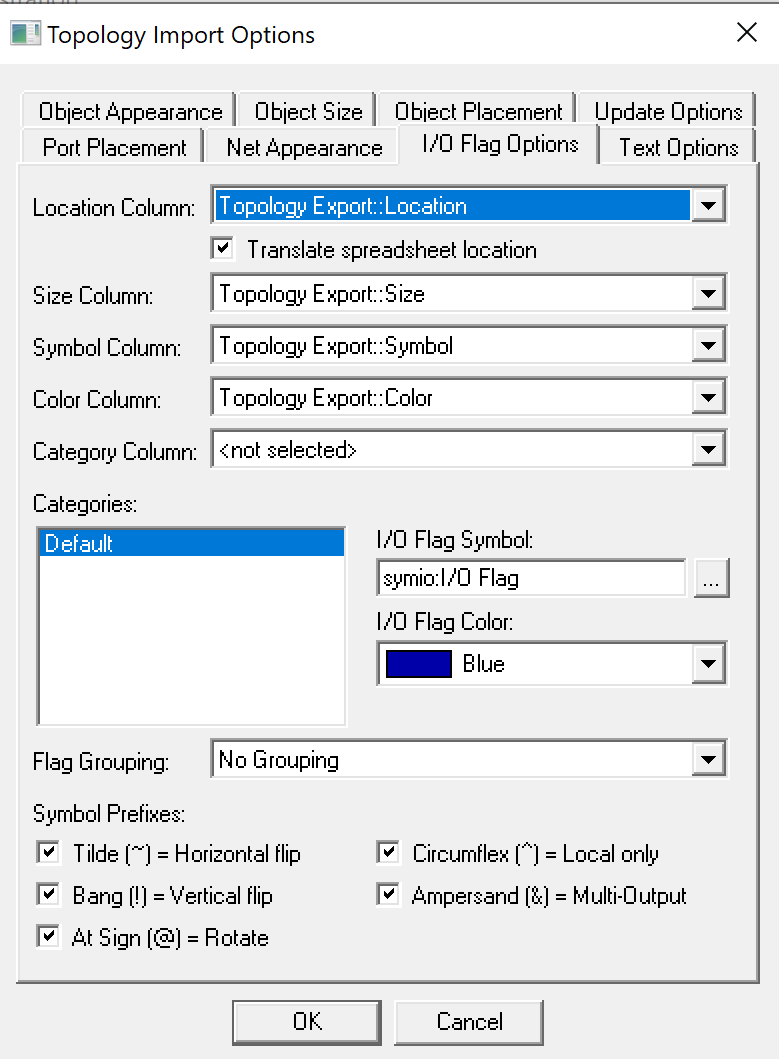This screenshot has width=779, height=1059.
Task: Toggle Bang Vertical flip checkbox
Action: coord(47,895)
